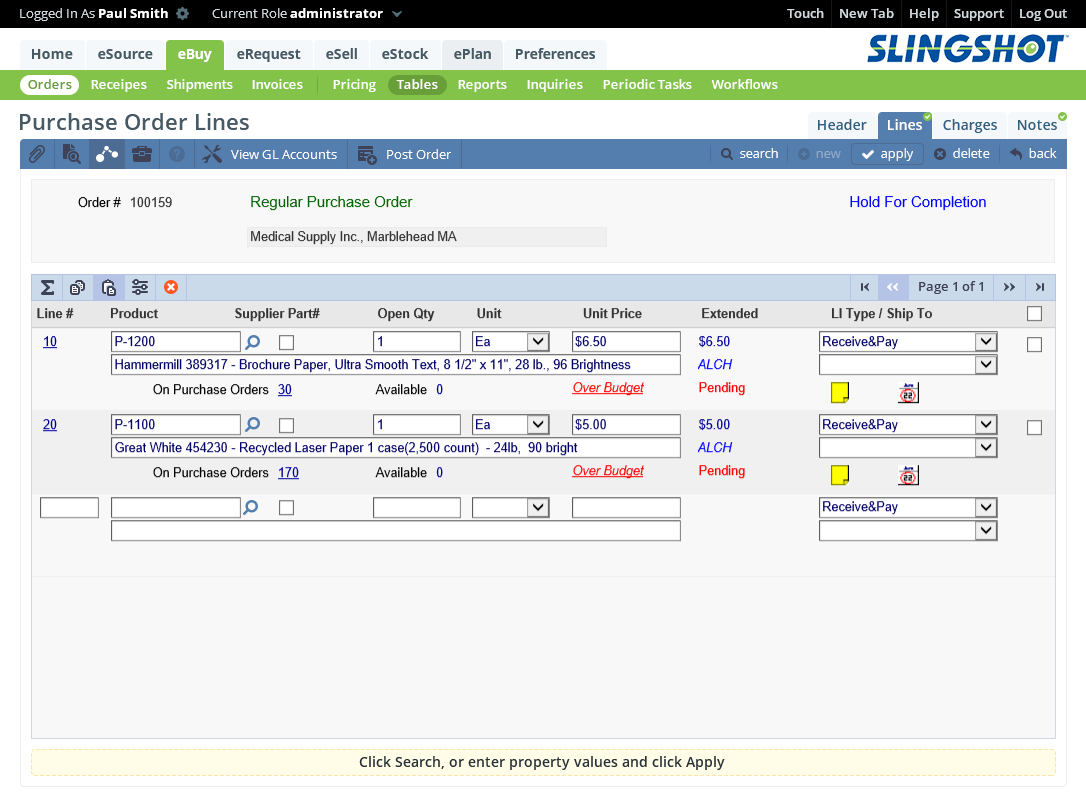Open the sliders settings icon in grid toolbar

coord(140,288)
